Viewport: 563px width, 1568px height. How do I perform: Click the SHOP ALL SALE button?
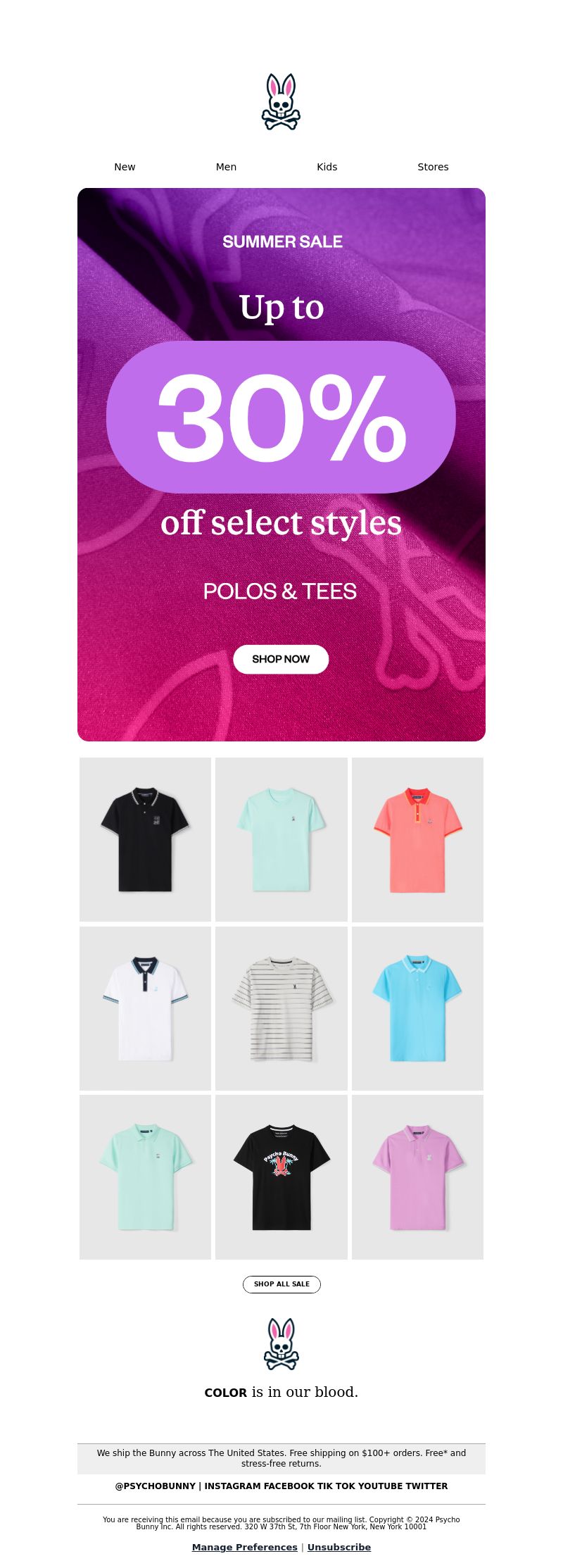coord(281,1284)
